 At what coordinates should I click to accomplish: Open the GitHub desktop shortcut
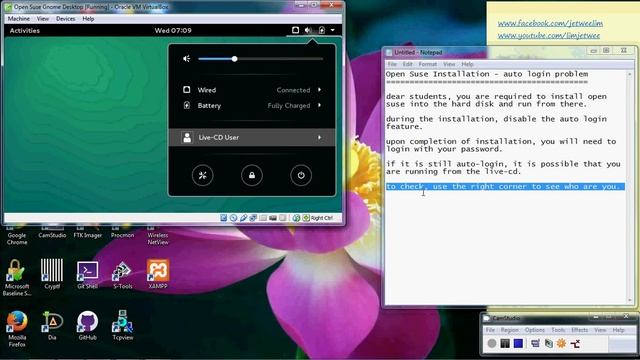87,325
